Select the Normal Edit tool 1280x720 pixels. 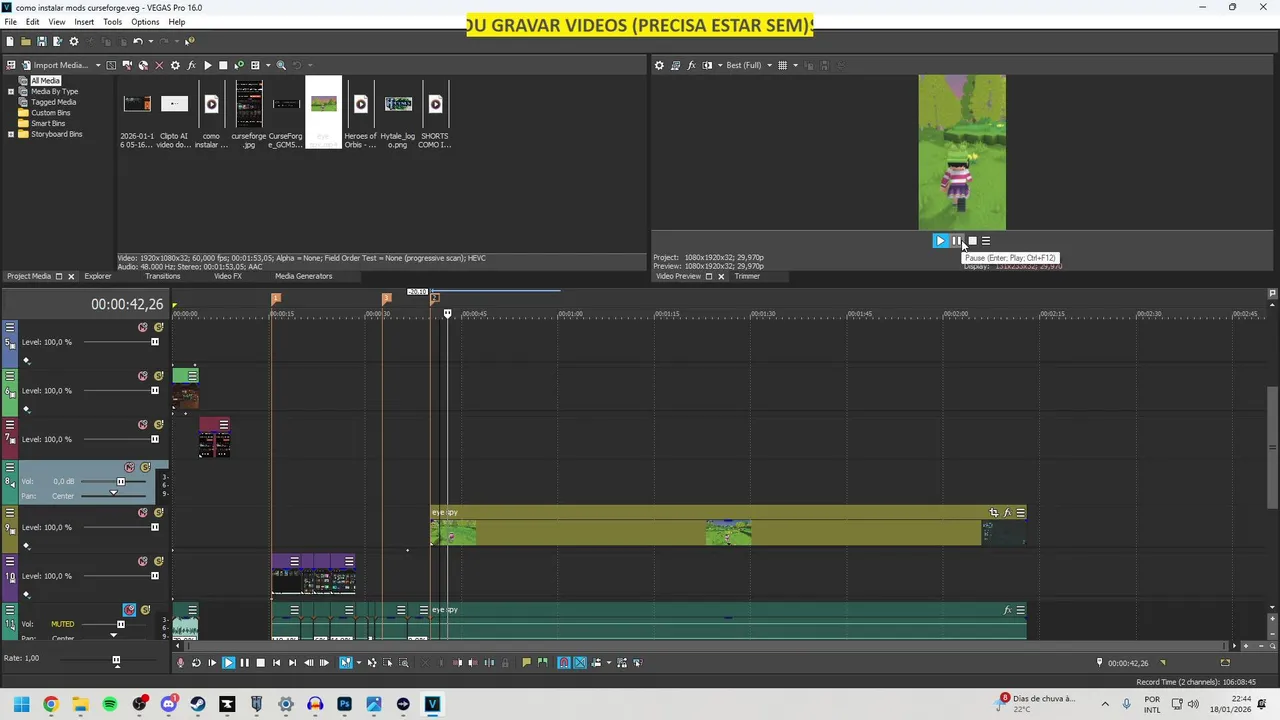[345, 662]
